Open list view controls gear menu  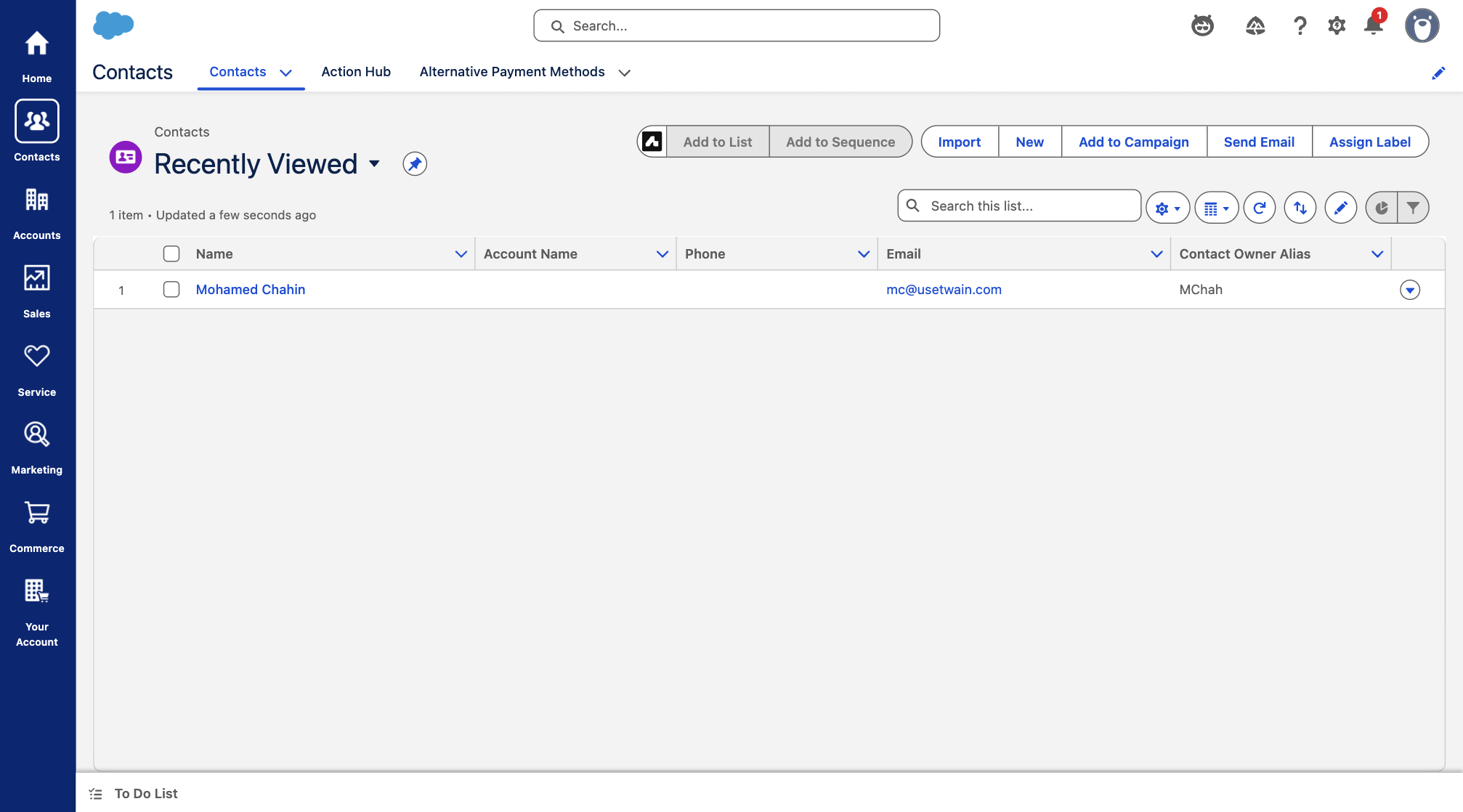point(1168,208)
